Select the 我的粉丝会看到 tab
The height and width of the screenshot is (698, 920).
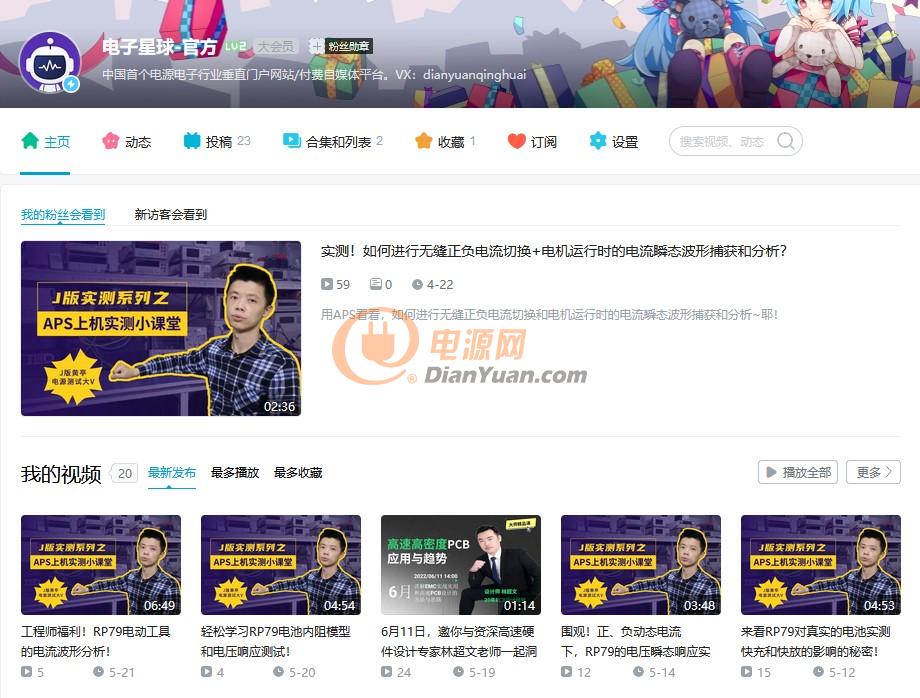[x=63, y=215]
